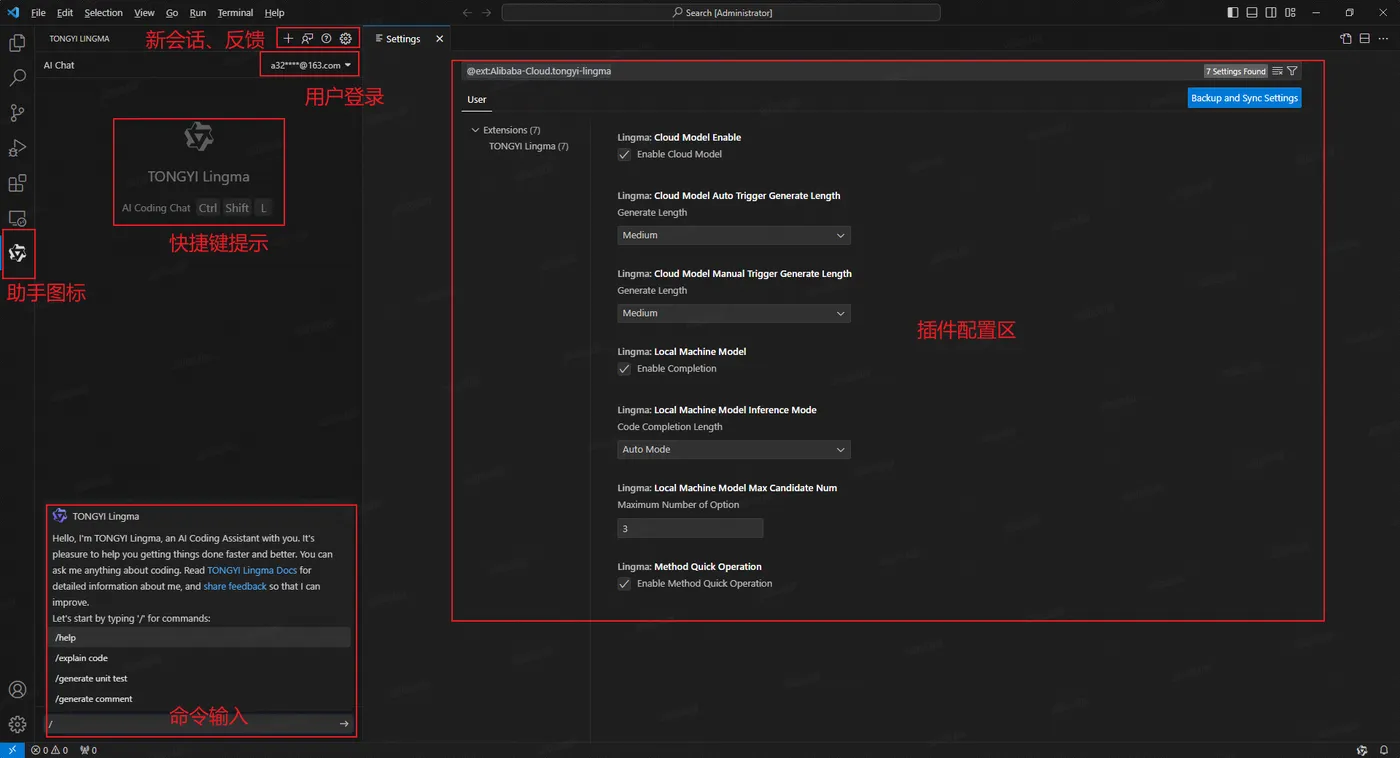Select the User settings scope tab
This screenshot has width=1400, height=758.
click(477, 99)
